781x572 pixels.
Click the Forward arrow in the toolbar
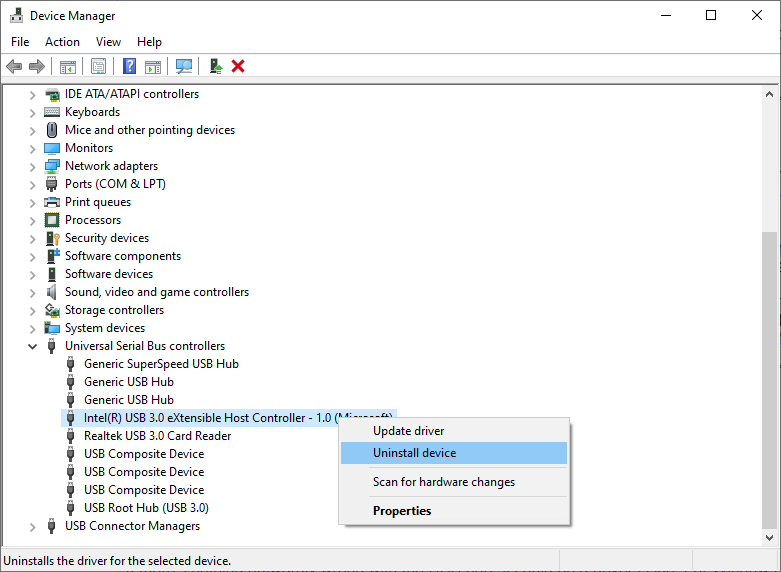(x=37, y=66)
